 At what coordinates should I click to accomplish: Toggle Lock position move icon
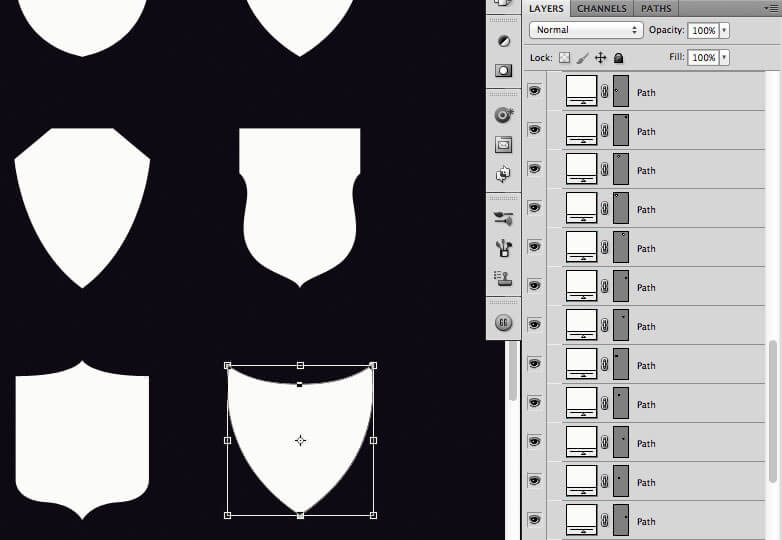(601, 58)
